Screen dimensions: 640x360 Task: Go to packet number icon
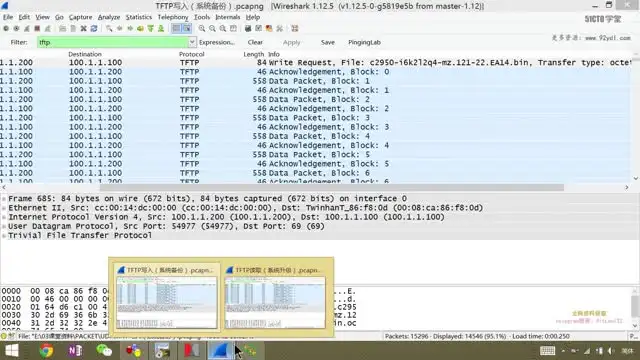coord(140,29)
